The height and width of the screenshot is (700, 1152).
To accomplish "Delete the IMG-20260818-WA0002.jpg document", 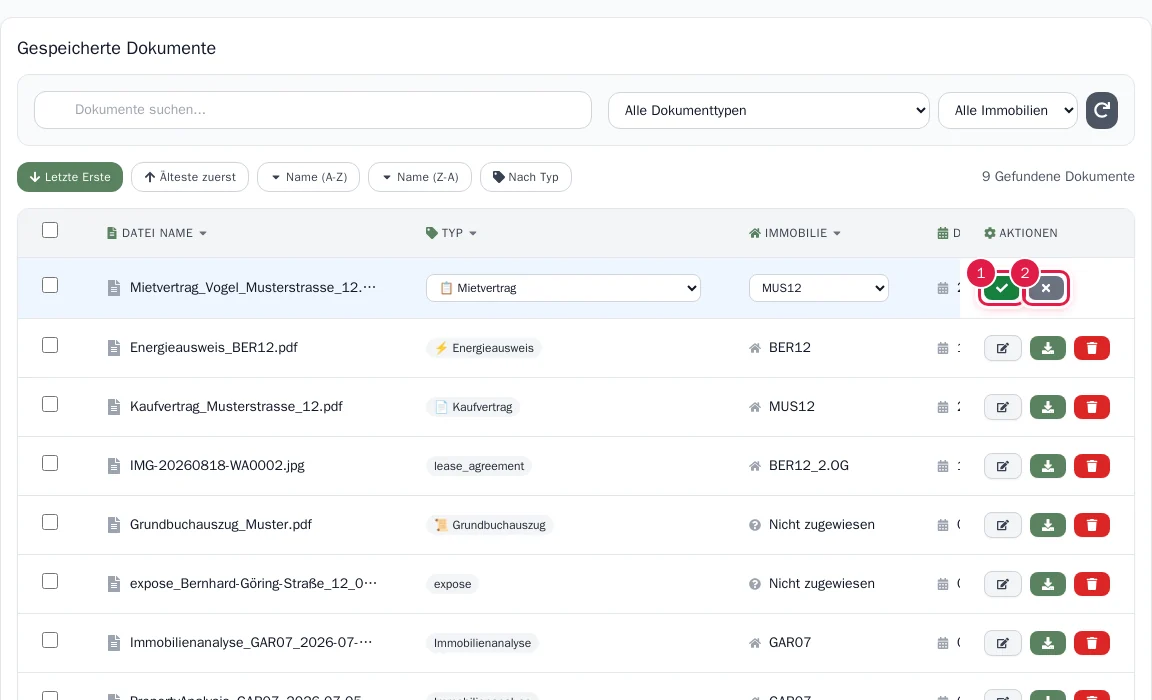I will click(1092, 466).
